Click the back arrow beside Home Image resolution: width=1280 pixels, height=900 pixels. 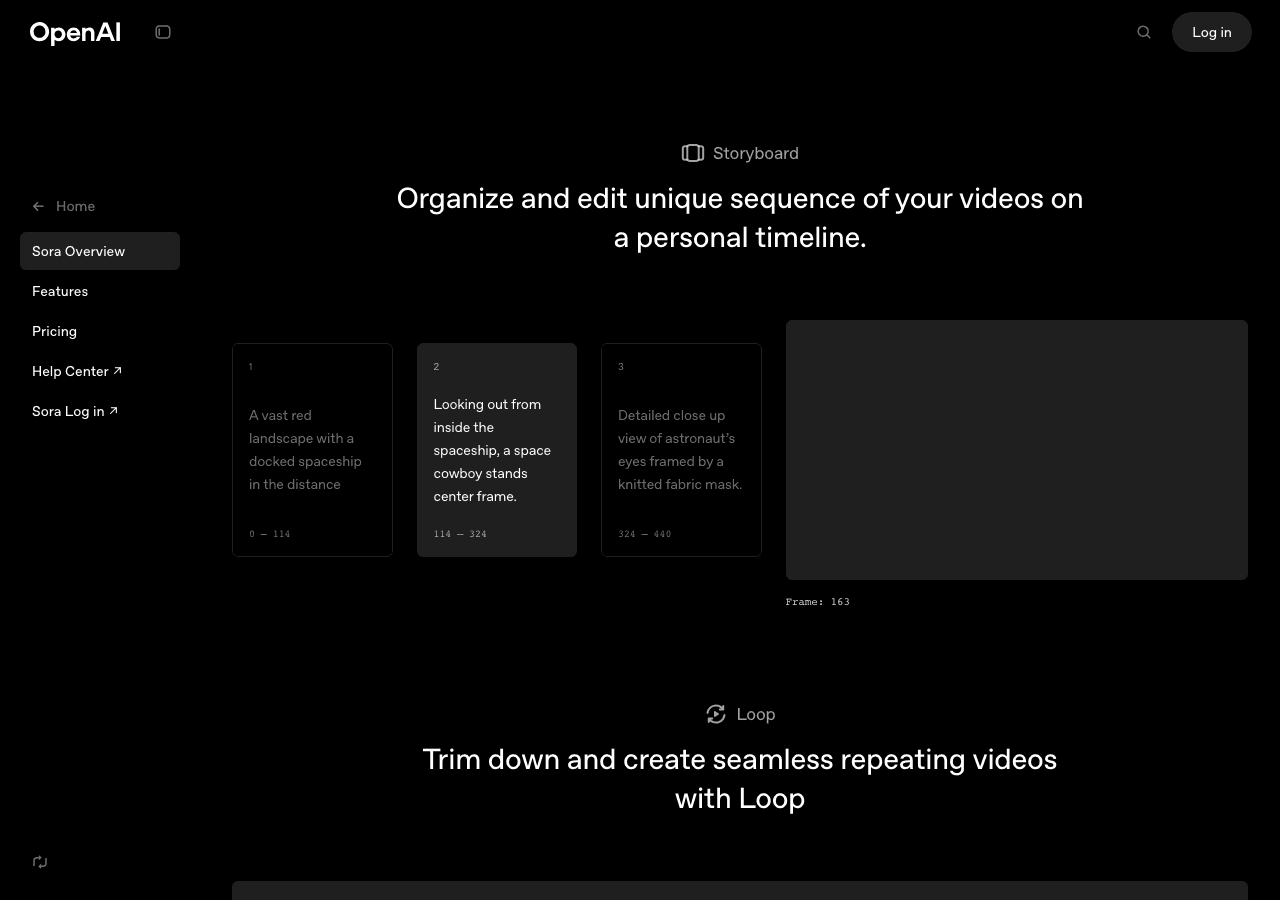pyautogui.click(x=38, y=206)
